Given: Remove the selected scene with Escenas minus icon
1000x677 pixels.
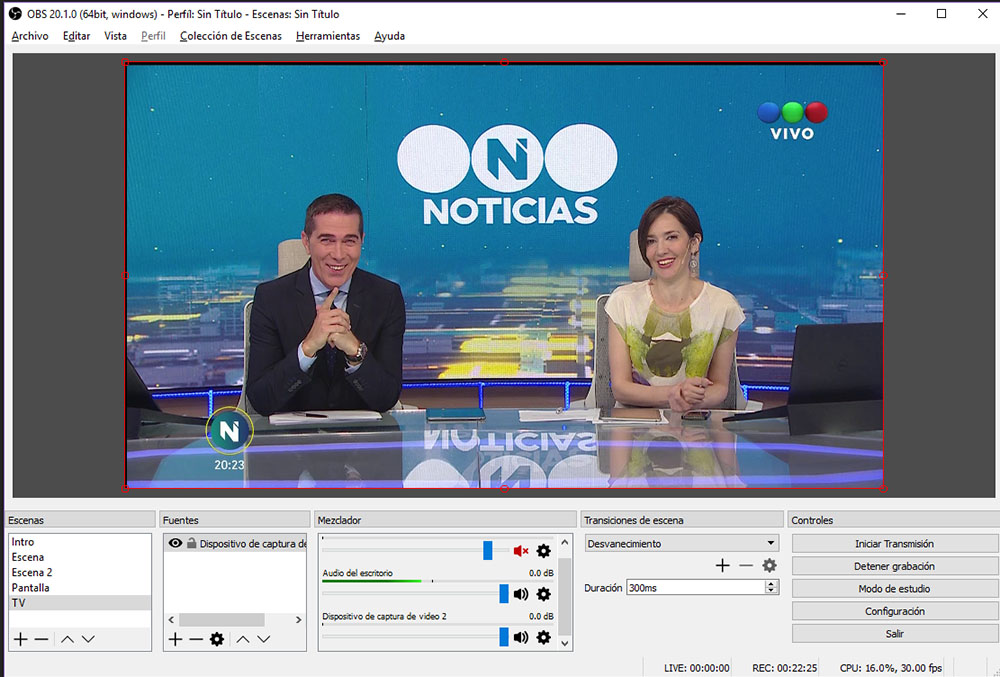Looking at the screenshot, I should (41, 639).
